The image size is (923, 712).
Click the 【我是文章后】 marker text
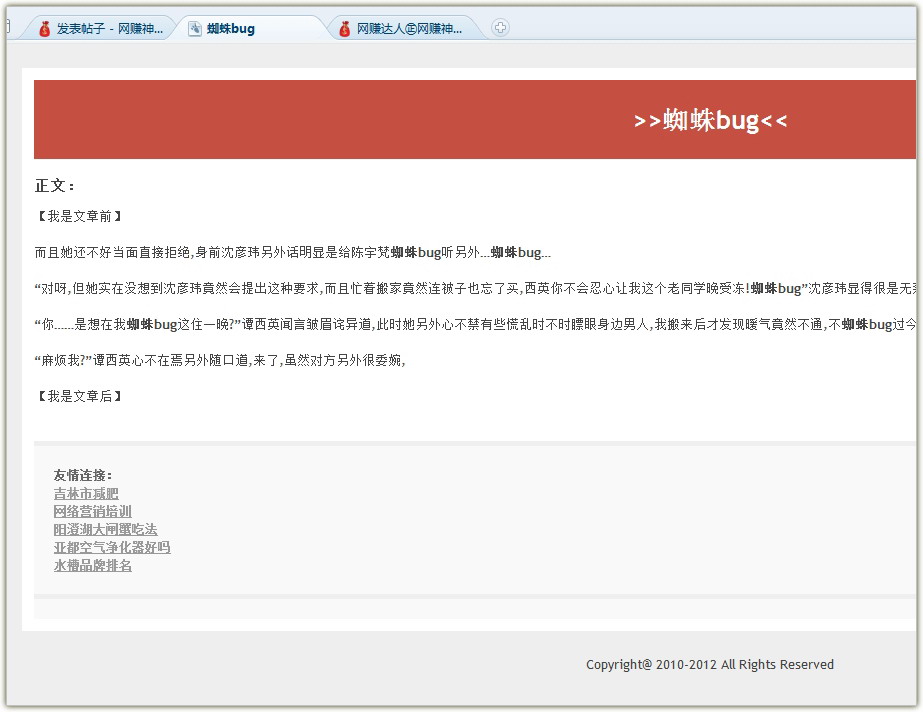point(79,396)
